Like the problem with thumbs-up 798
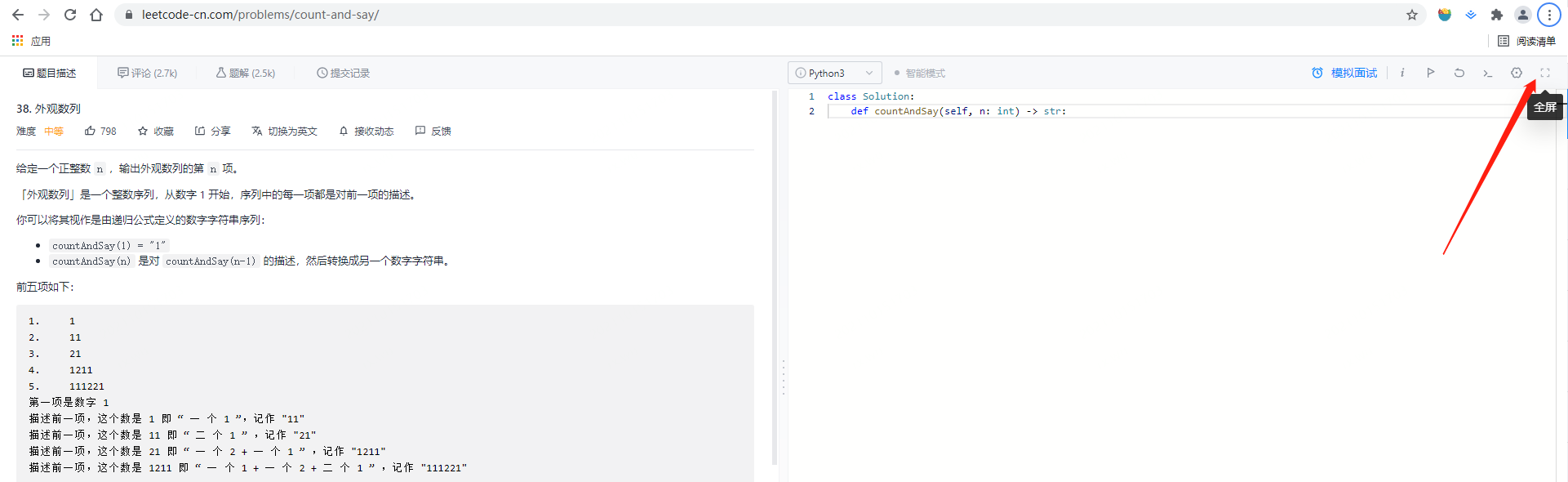 pos(100,131)
